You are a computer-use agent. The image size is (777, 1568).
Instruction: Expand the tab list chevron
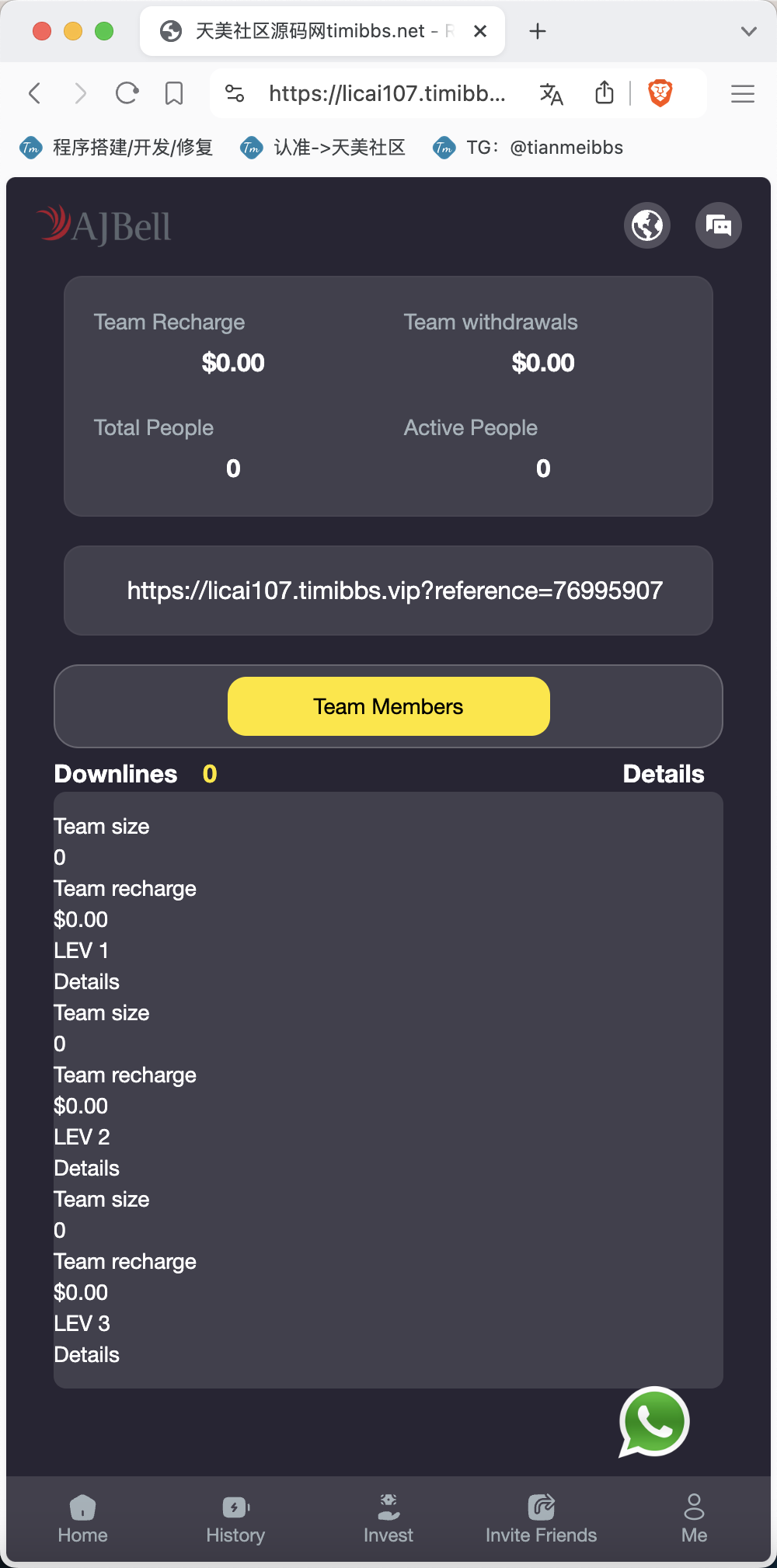748,31
